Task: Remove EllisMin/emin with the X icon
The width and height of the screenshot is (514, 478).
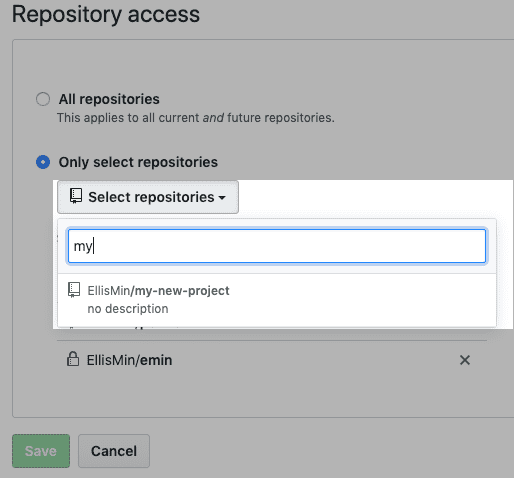Action: click(465, 360)
